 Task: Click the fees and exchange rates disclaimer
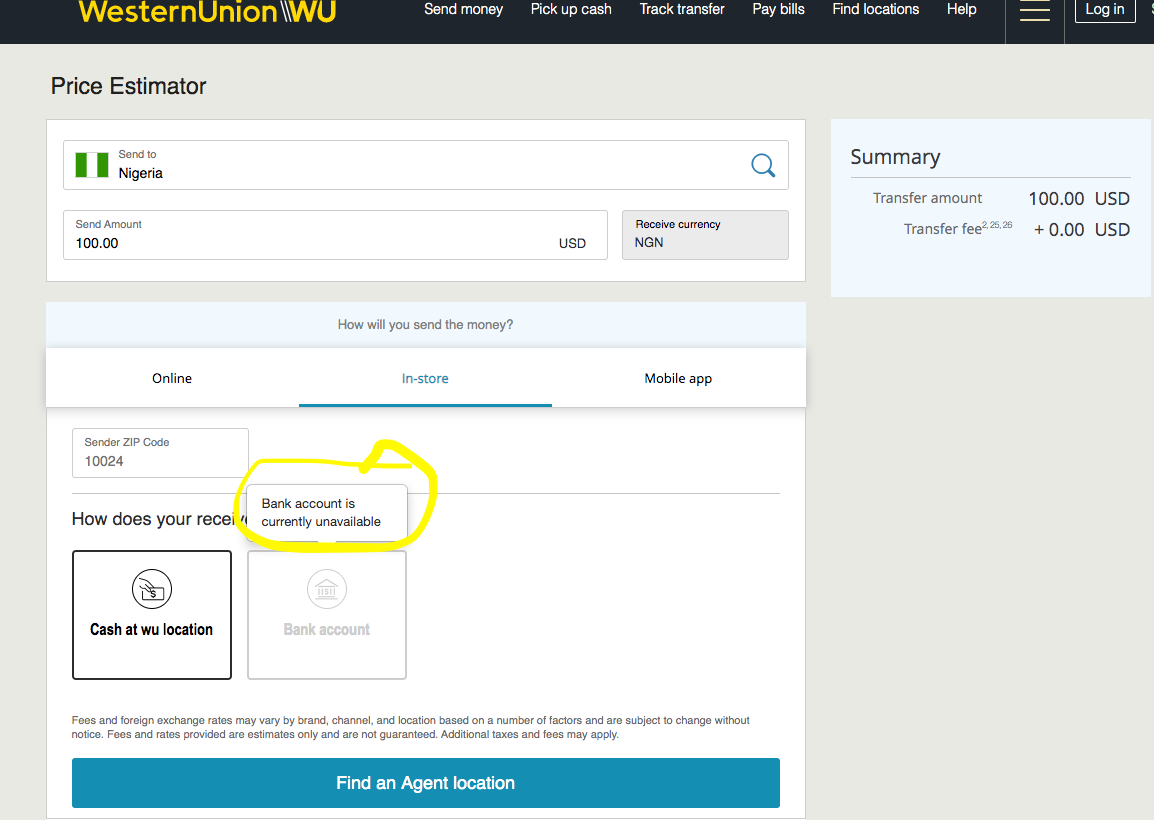coord(411,727)
